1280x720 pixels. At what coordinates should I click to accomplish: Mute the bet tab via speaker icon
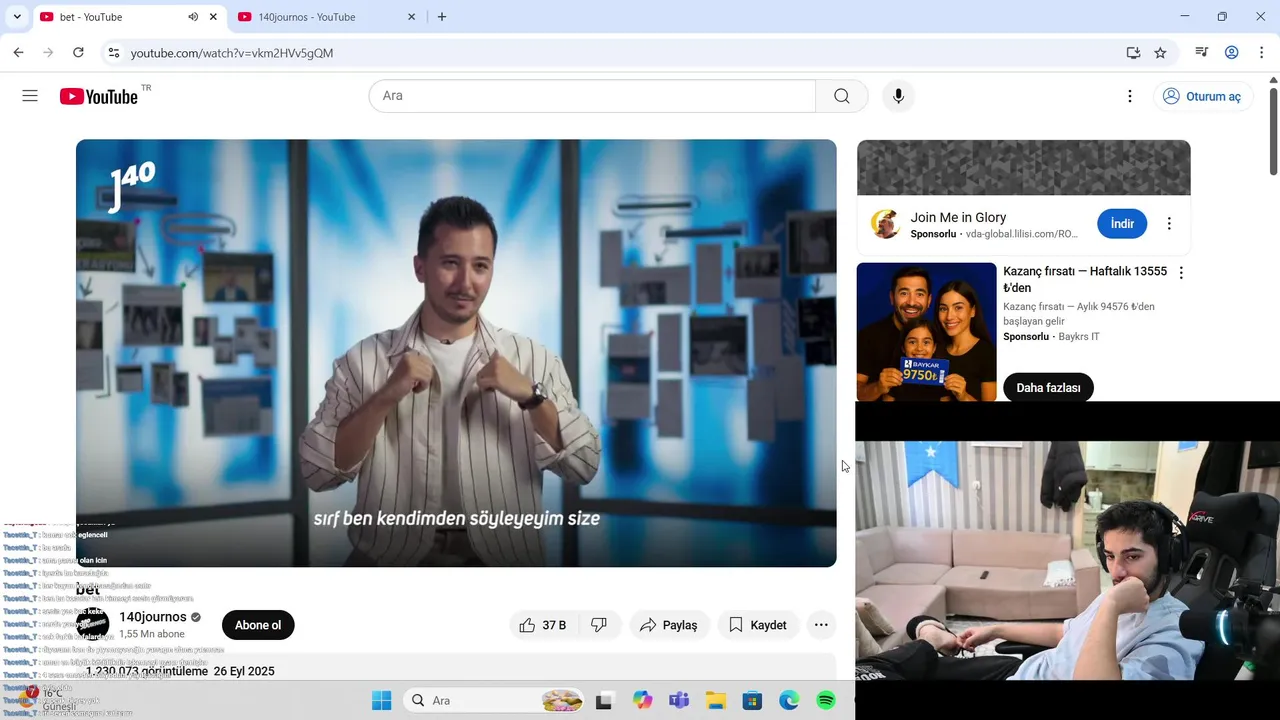(193, 17)
